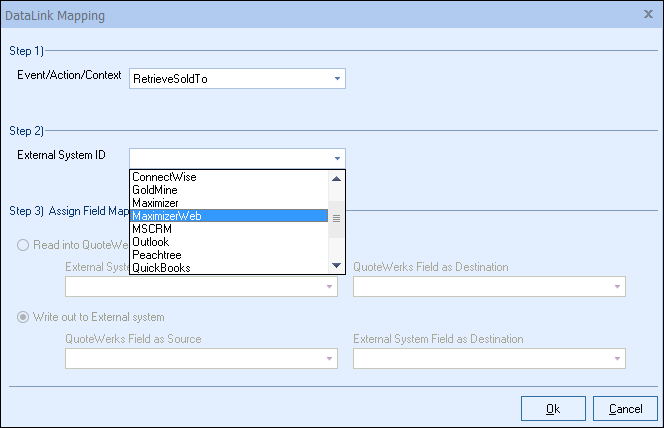Image resolution: width=664 pixels, height=428 pixels.
Task: Click the list scroll down arrow
Action: coord(337,266)
